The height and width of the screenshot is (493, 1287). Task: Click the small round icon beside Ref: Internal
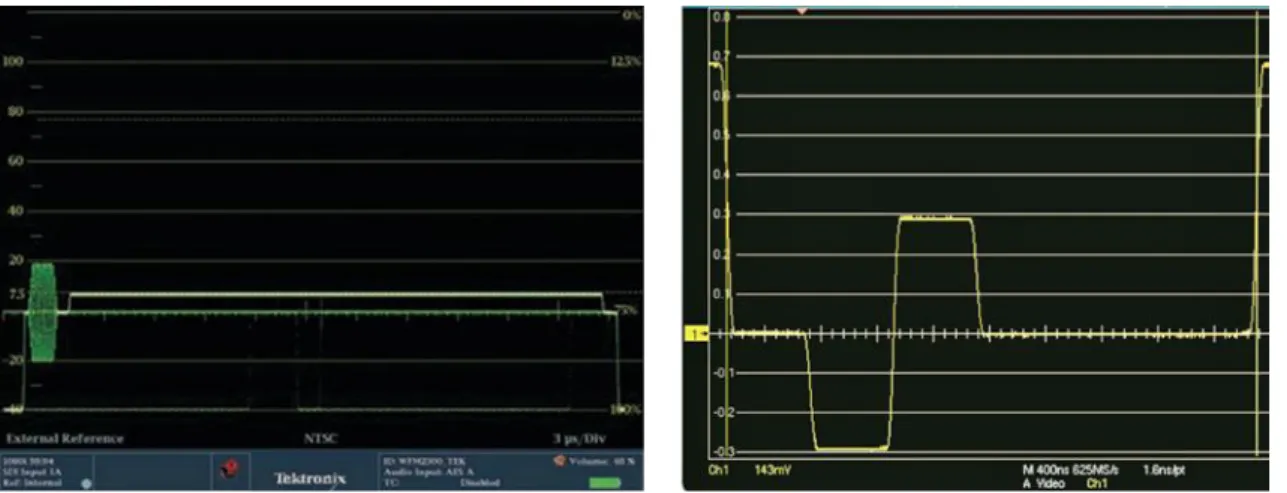coord(85,482)
